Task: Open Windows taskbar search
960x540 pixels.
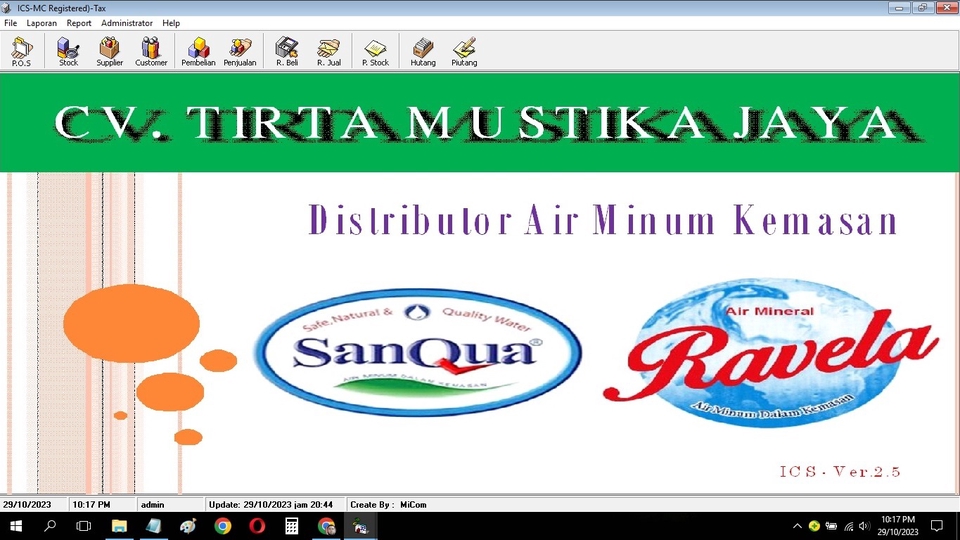Action: pos(50,526)
